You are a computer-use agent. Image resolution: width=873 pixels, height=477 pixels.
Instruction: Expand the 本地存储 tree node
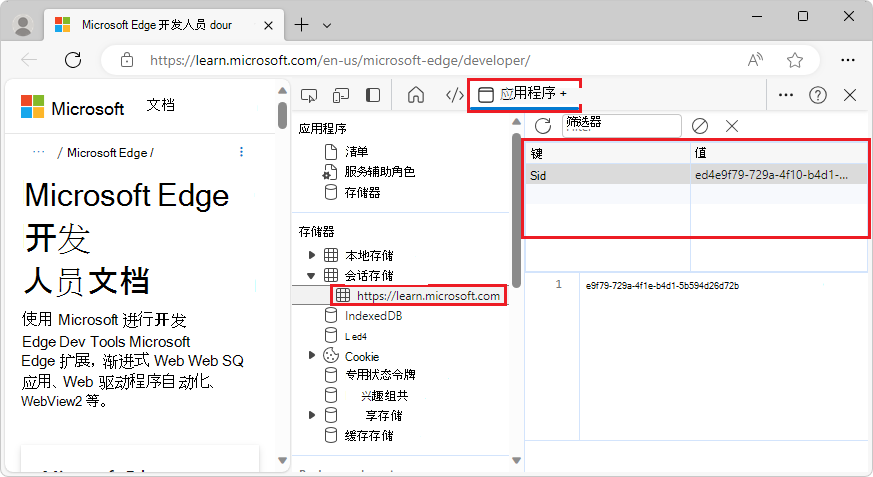click(312, 255)
